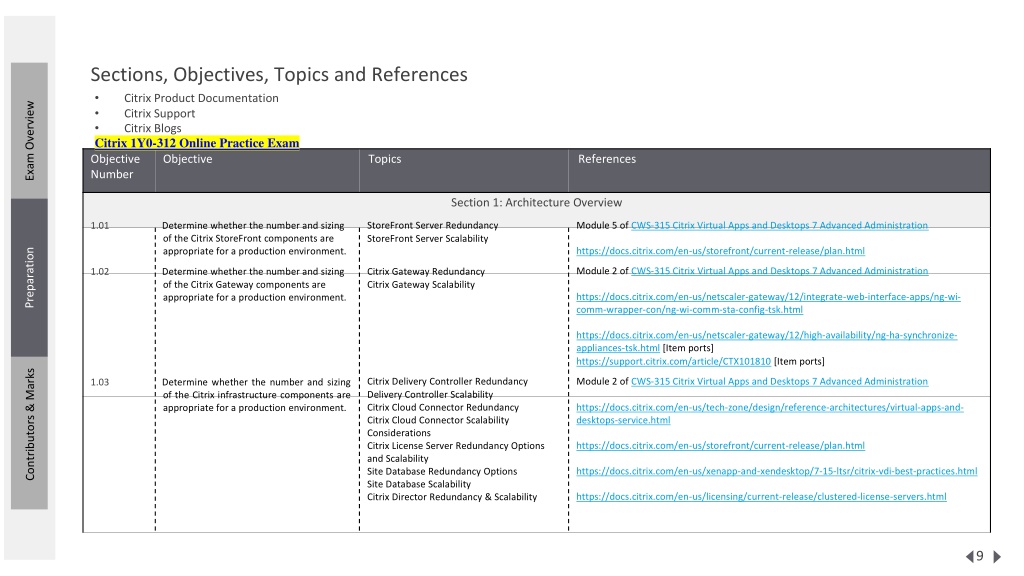Open CWS-315 course link in row 1.02
The image size is (1024, 576).
[779, 271]
